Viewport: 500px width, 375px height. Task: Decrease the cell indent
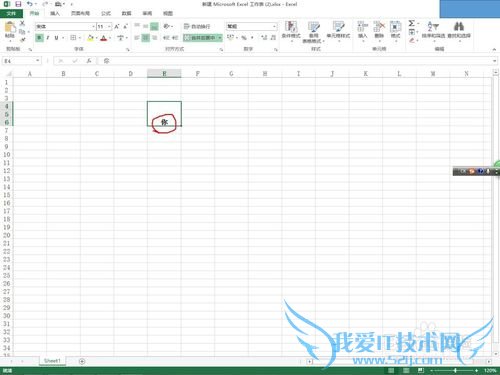click(166, 38)
